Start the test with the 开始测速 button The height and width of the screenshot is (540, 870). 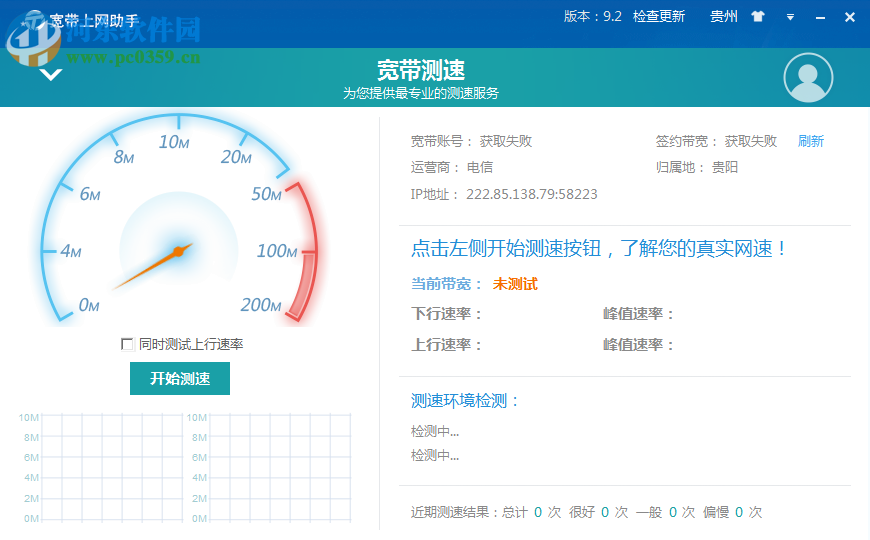click(x=180, y=378)
